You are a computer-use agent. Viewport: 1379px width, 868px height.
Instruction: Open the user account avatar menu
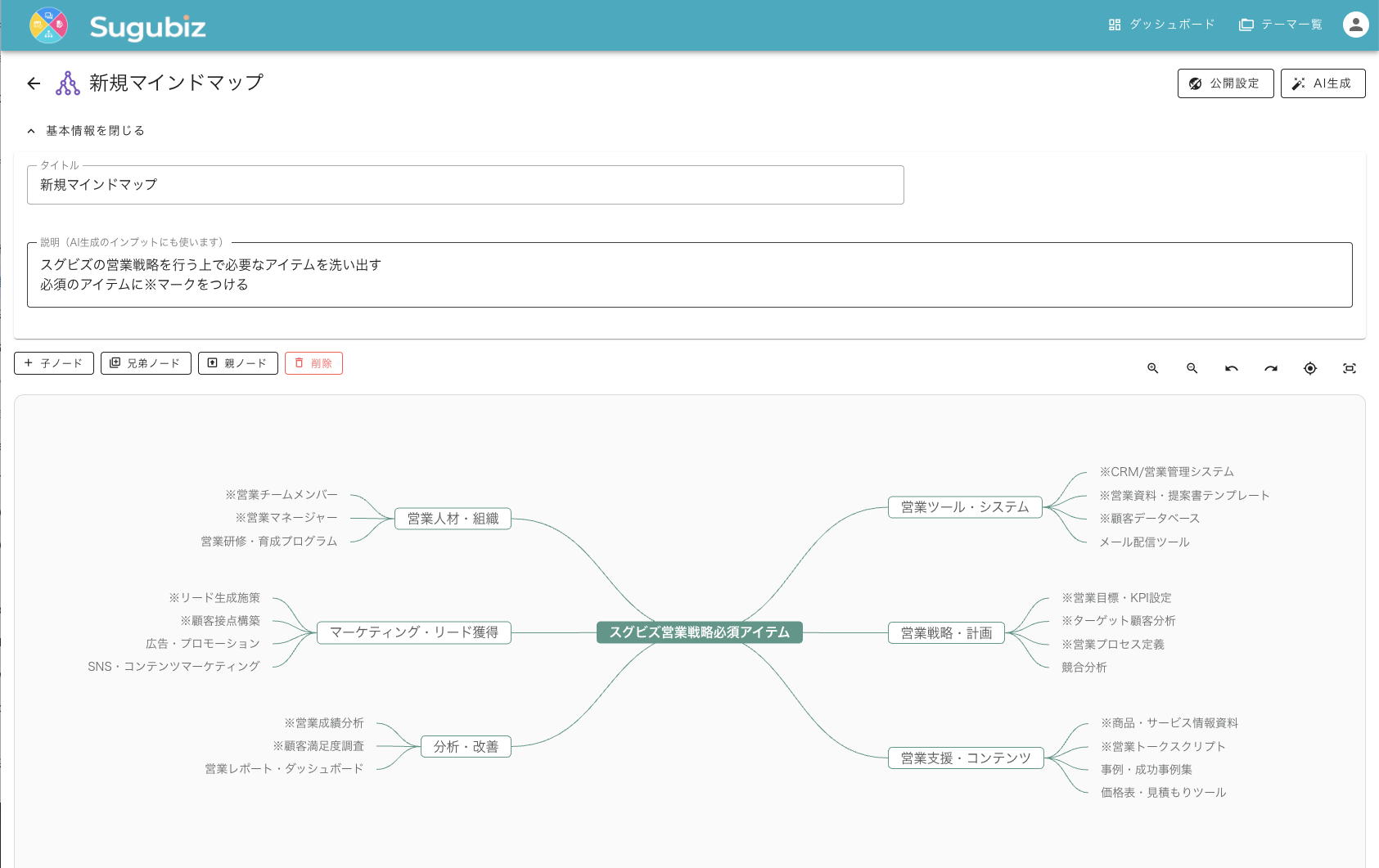point(1355,24)
